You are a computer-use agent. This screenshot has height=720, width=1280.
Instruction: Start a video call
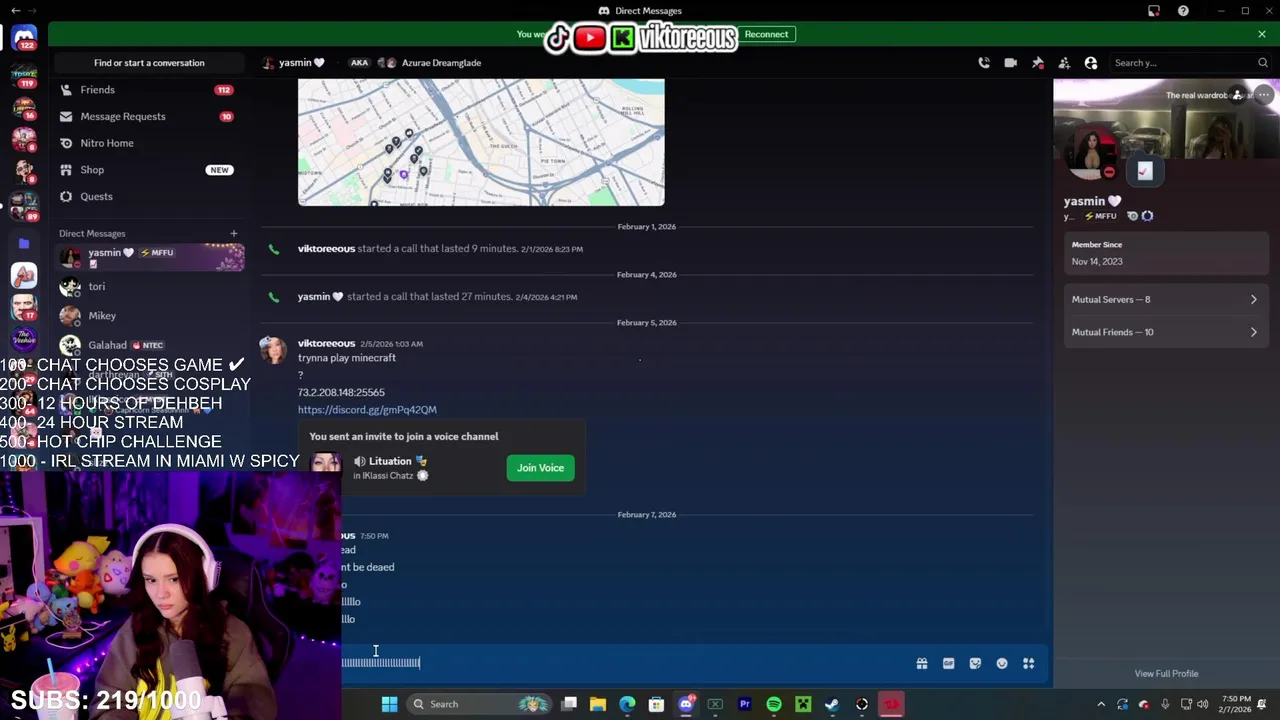(1011, 63)
